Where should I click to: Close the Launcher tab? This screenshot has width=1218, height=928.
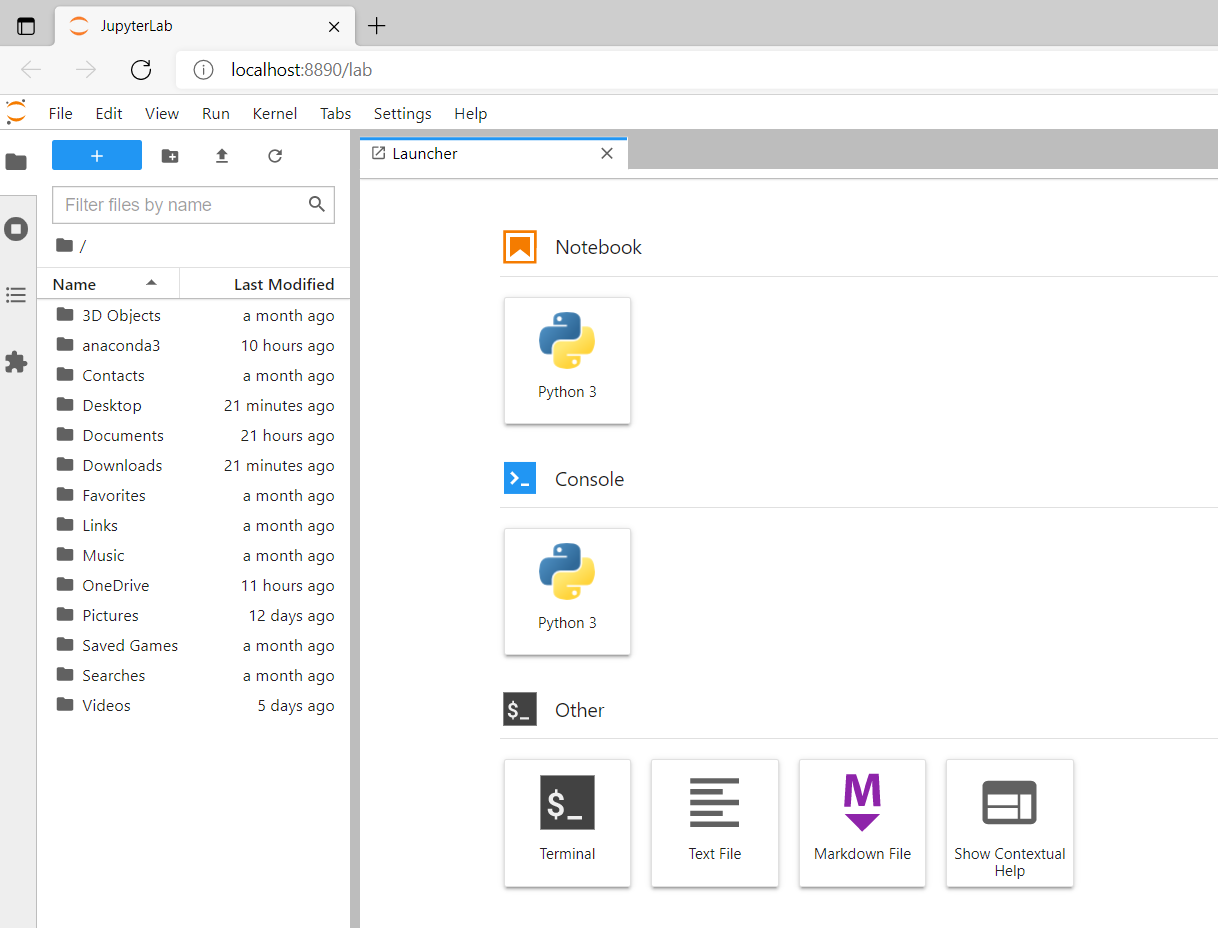point(606,154)
